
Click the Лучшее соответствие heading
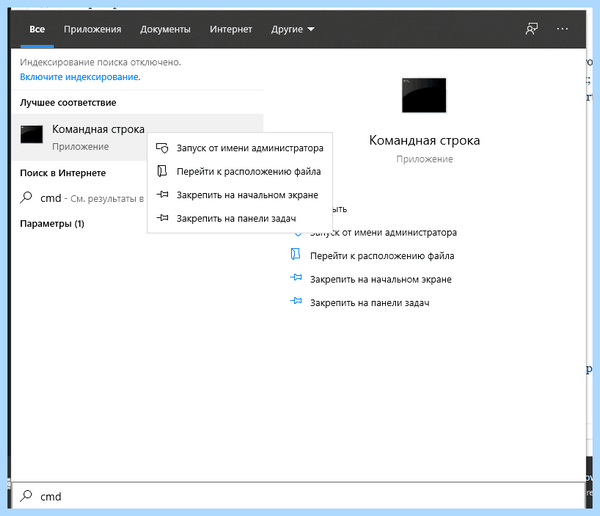[68, 103]
